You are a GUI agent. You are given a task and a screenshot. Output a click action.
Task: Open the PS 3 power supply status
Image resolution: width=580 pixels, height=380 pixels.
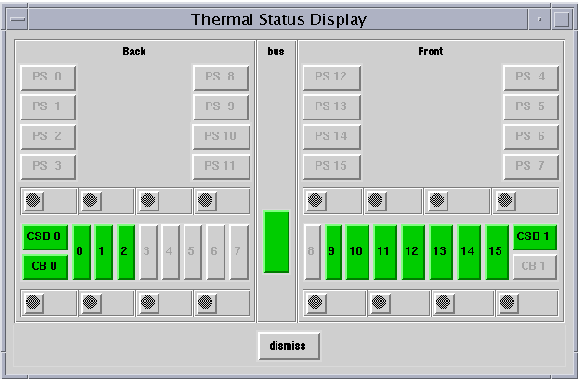click(48, 167)
